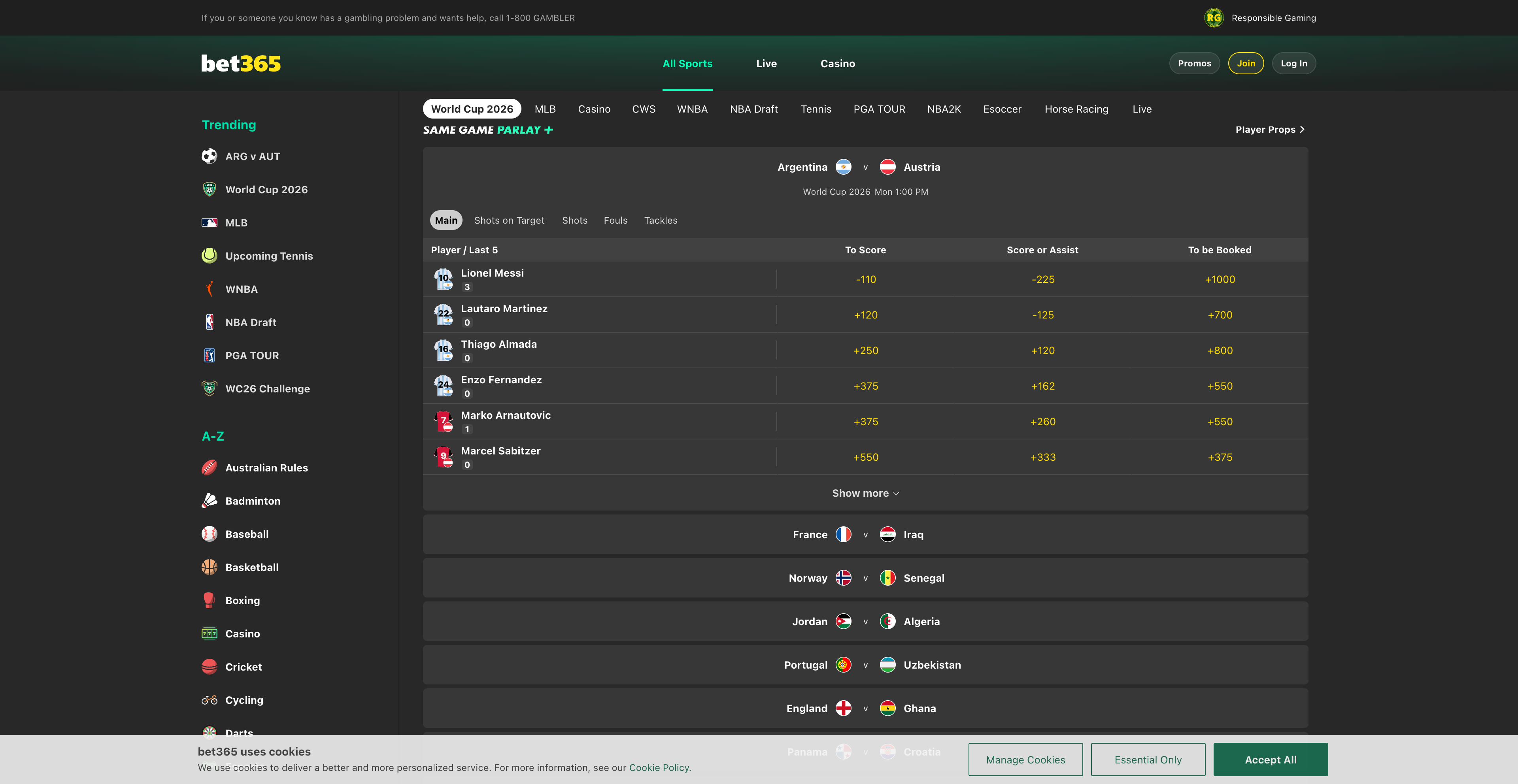Expand the Norway v Senegal match panel
The width and height of the screenshot is (1518, 784).
pyautogui.click(x=865, y=578)
